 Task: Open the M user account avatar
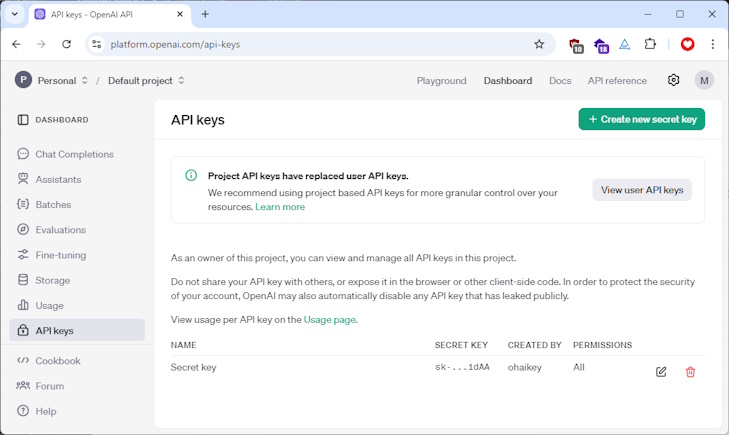[x=704, y=80]
